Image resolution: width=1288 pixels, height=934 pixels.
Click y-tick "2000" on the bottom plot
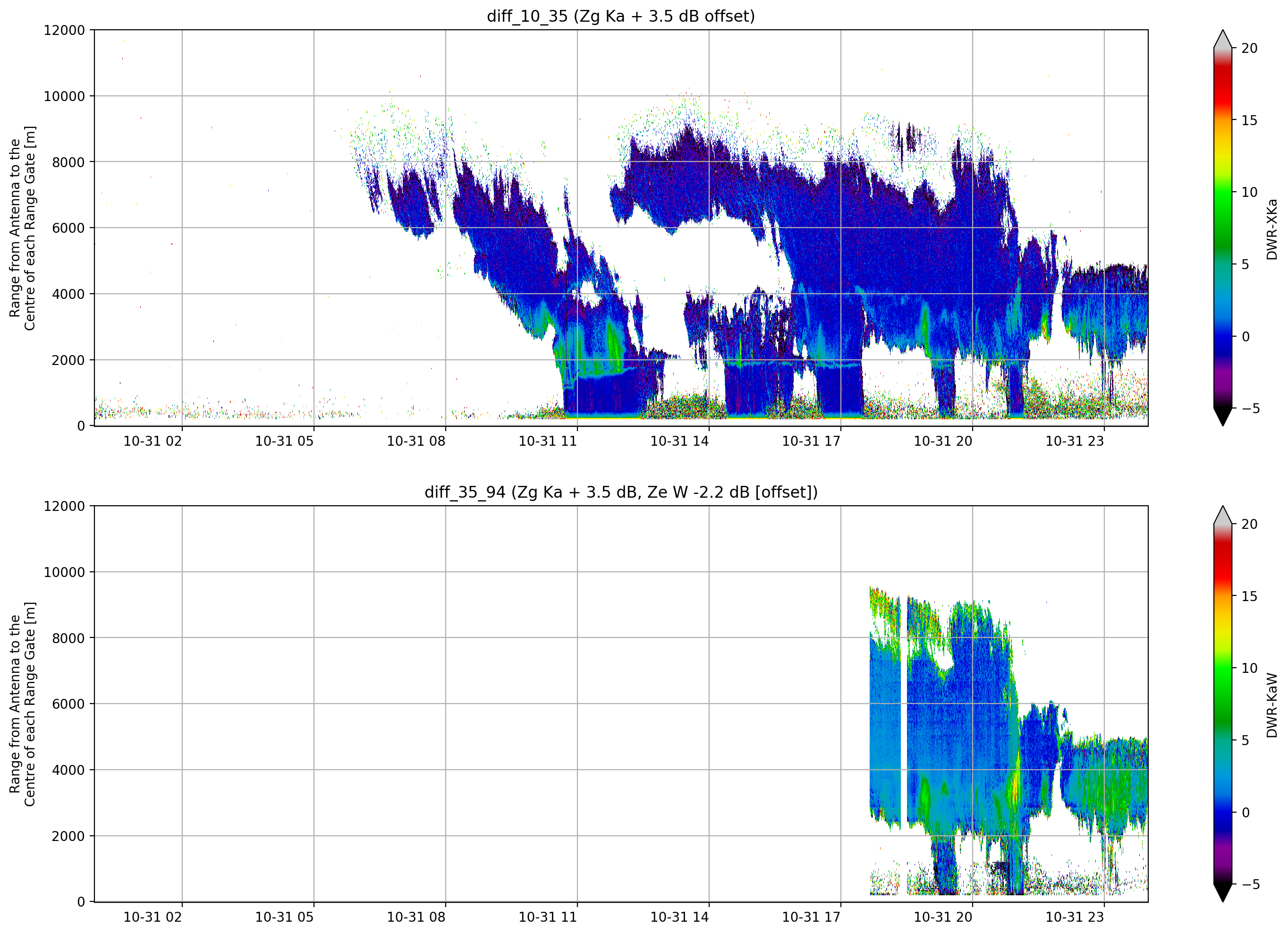[68, 836]
